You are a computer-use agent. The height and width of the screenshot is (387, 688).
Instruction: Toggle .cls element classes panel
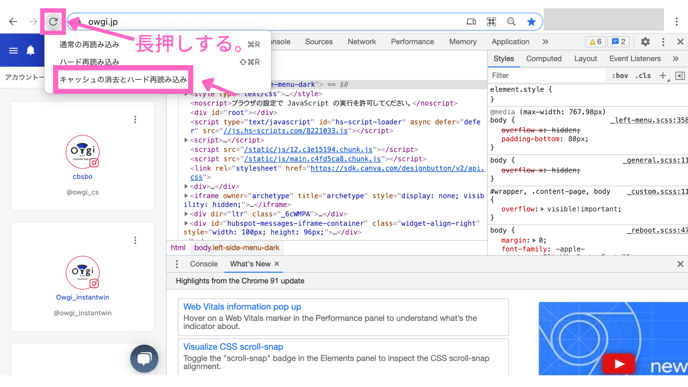[643, 76]
